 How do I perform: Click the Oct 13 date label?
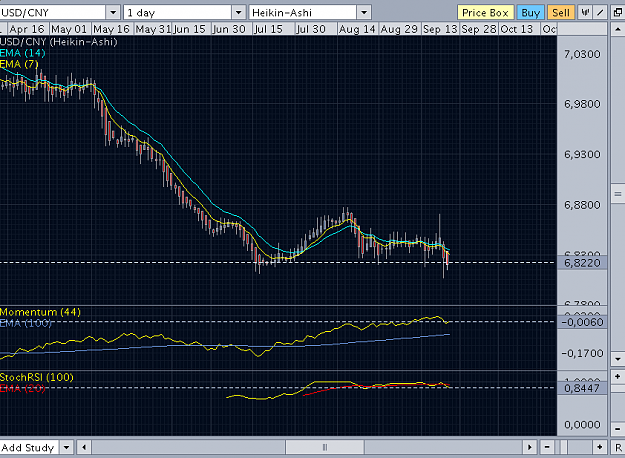(x=517, y=29)
